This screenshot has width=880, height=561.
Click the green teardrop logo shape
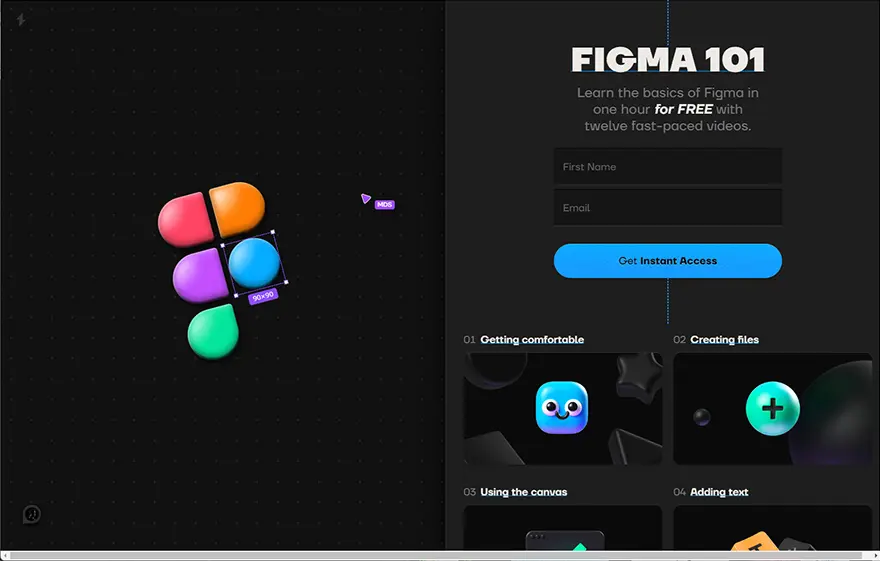pyautogui.click(x=213, y=331)
